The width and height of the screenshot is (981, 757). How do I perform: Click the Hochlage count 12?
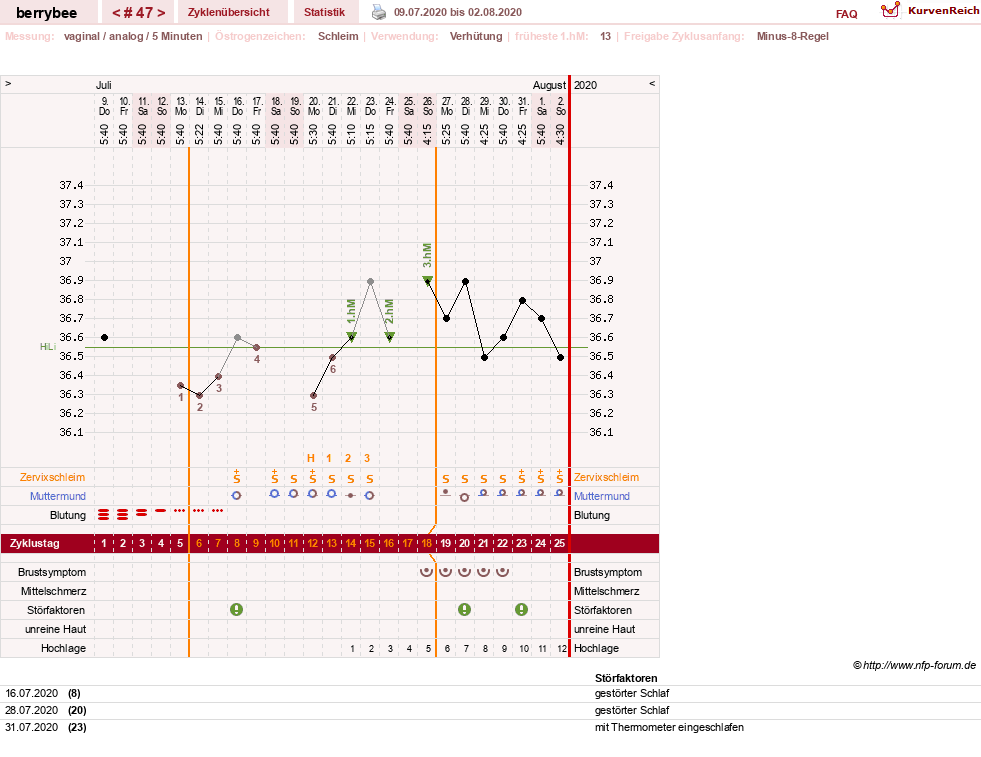[x=562, y=649]
